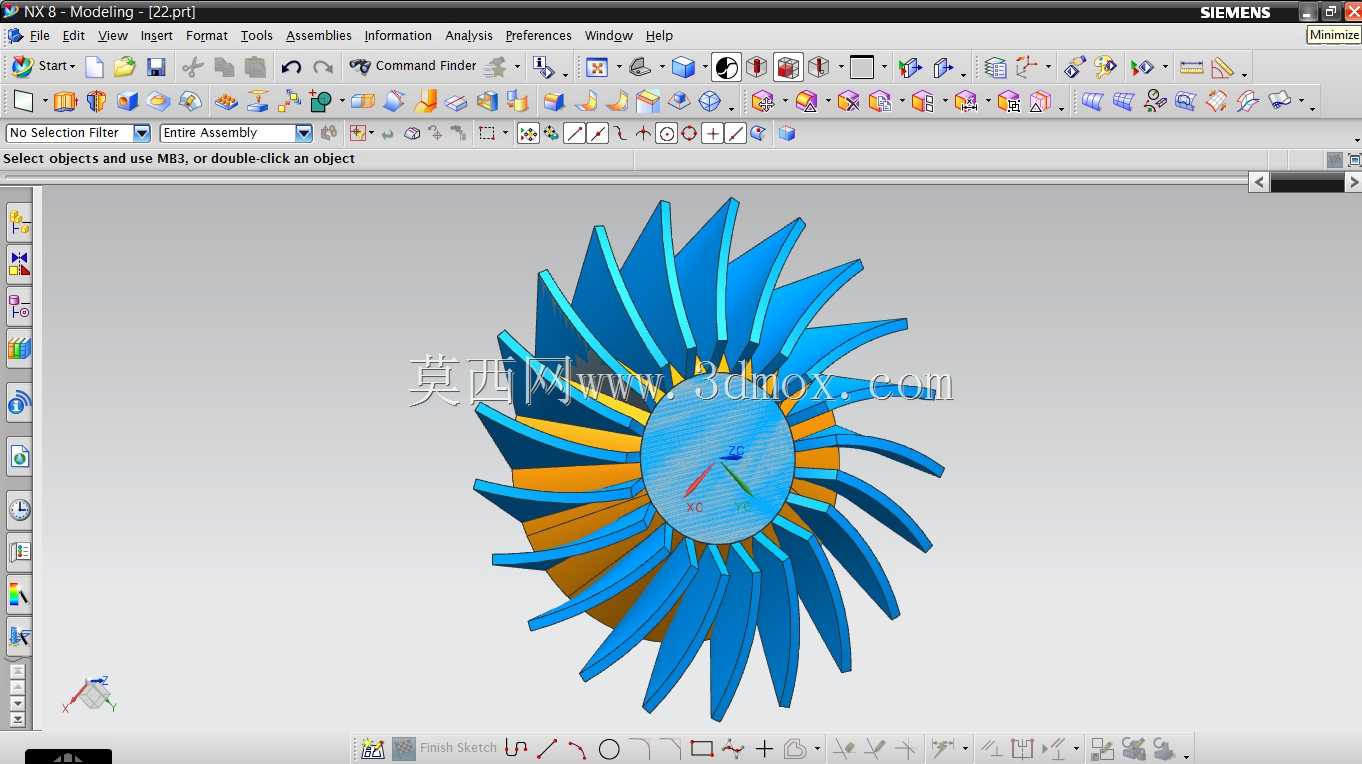
Task: Expand the Unite boolean dropdown arrow
Action: point(341,101)
